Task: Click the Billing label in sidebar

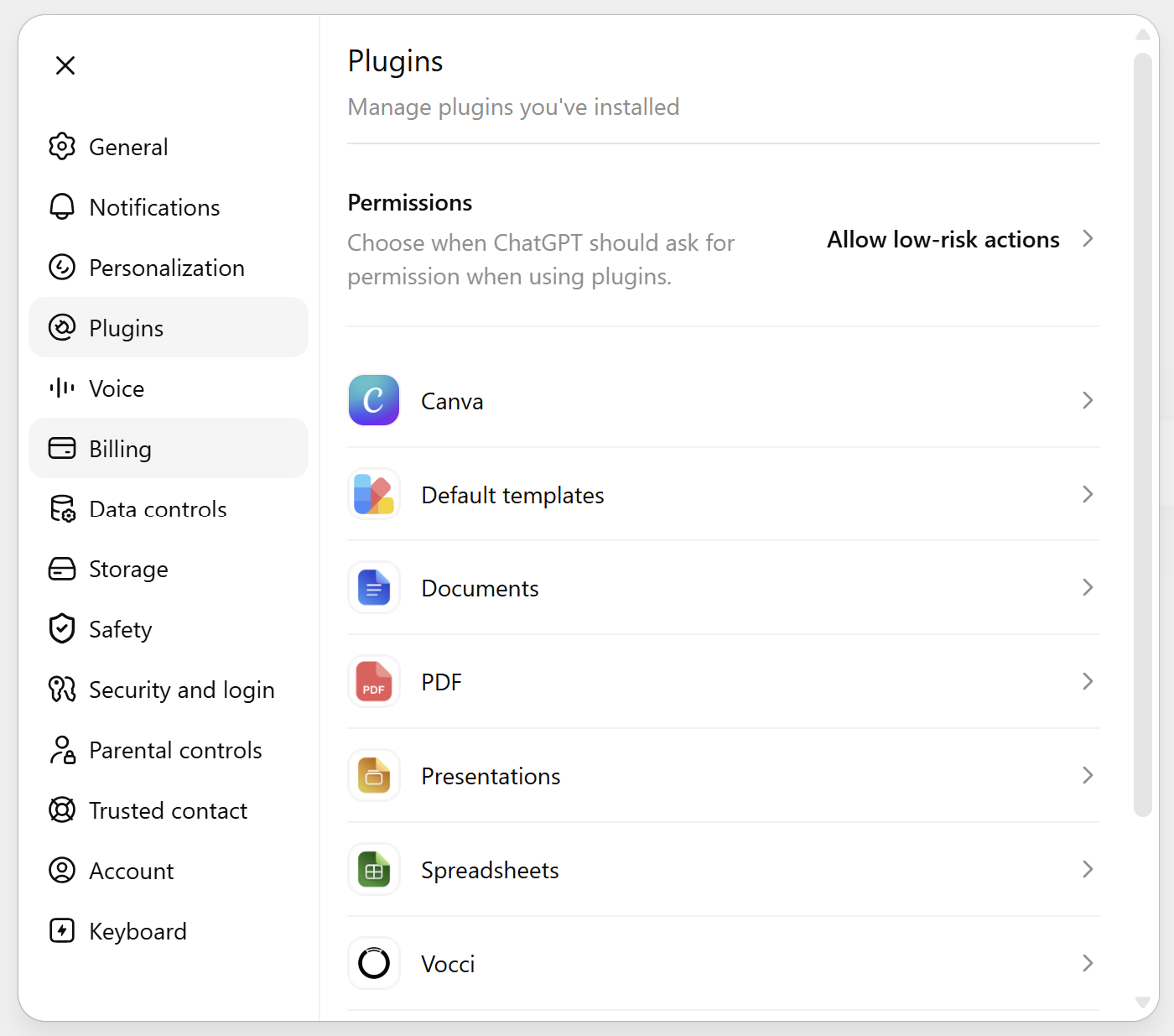Action: coord(120,450)
